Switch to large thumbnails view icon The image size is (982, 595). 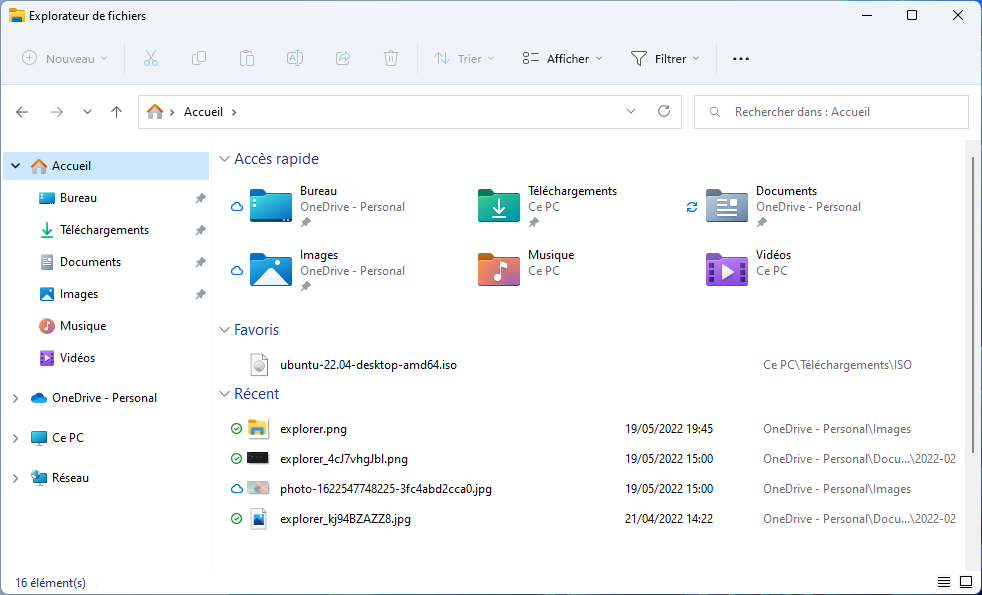966,582
